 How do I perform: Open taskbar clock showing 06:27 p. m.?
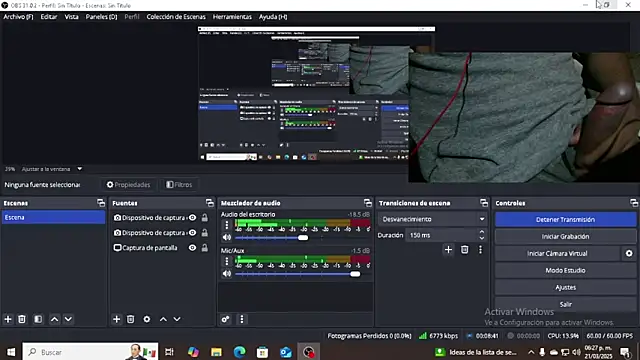(x=598, y=352)
